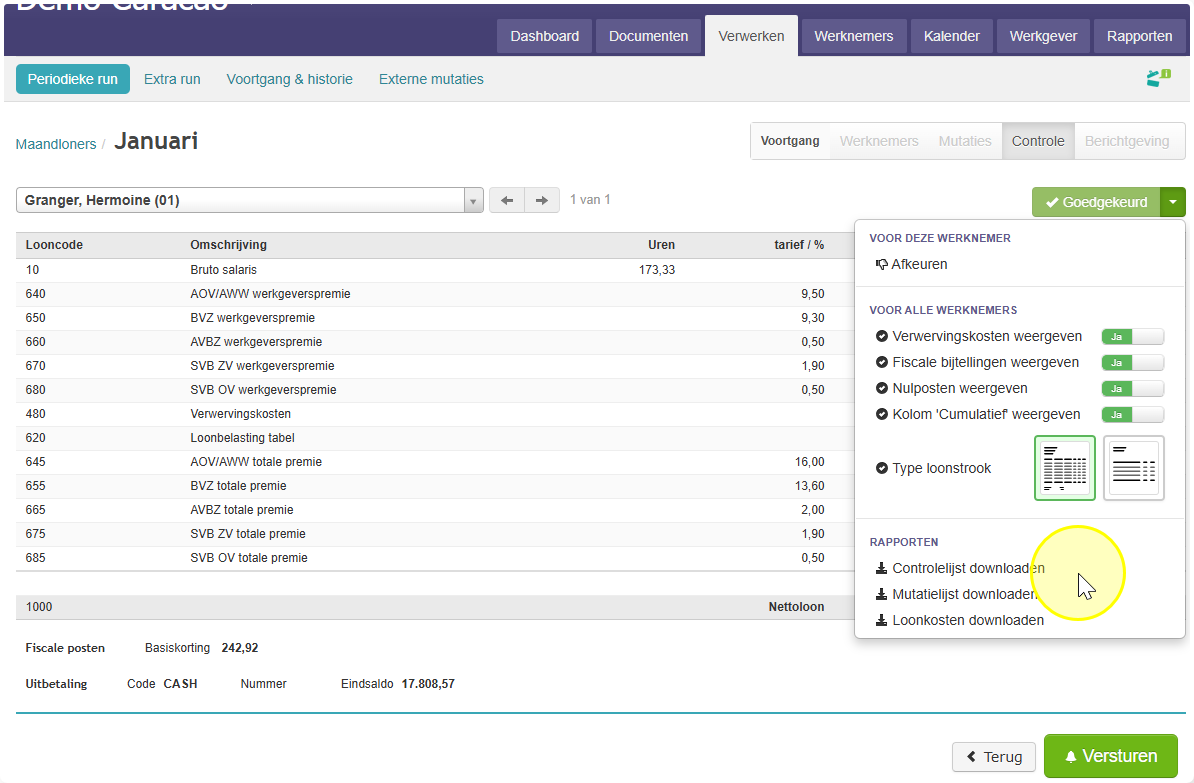The image size is (1194, 783).
Task: Click the AOV/AWW totale premie row
Action: (434, 462)
